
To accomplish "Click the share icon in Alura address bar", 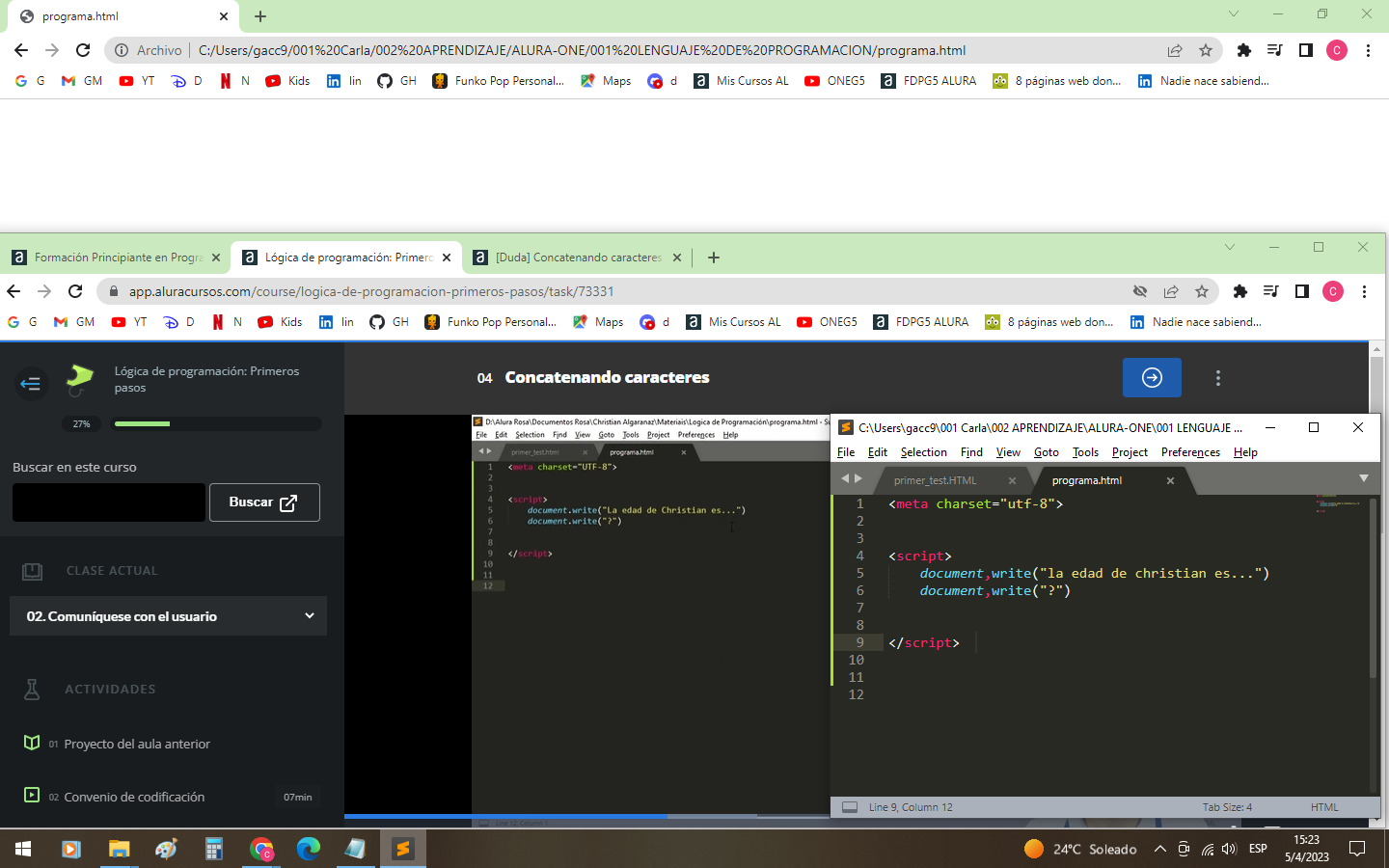I will [1171, 291].
